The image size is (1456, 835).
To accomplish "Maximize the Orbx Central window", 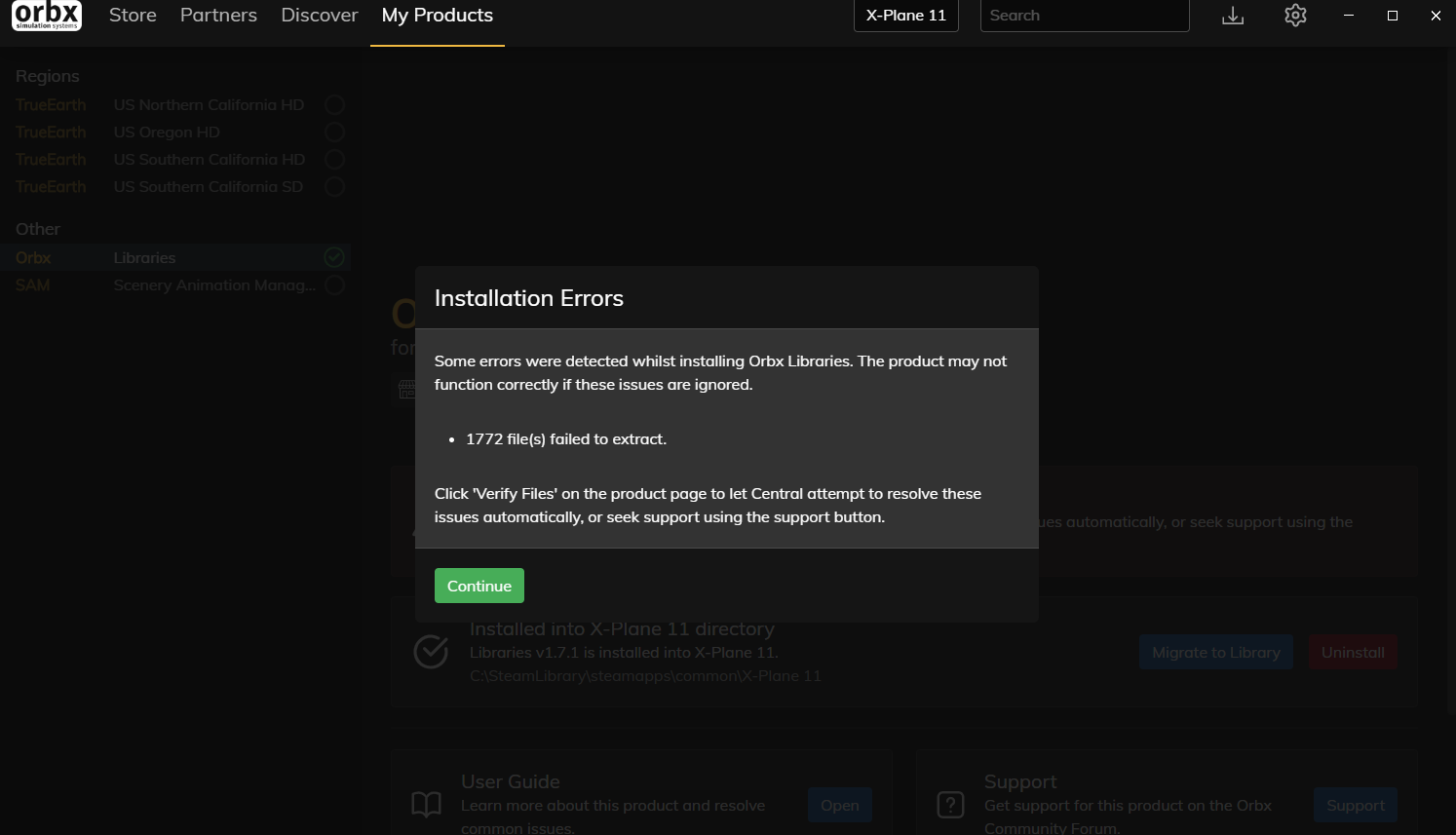I will [x=1393, y=16].
